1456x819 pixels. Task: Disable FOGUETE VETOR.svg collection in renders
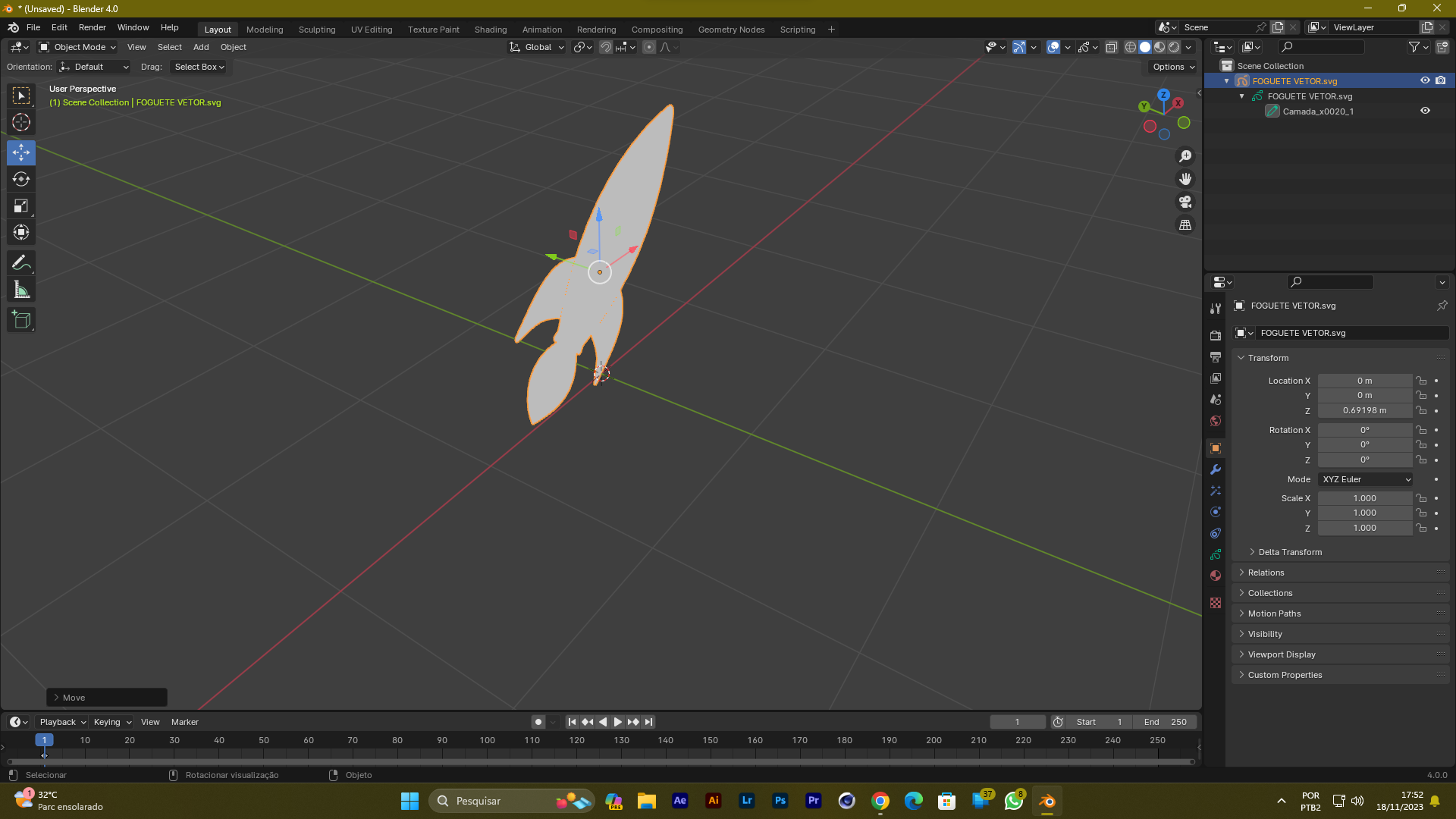[x=1441, y=80]
